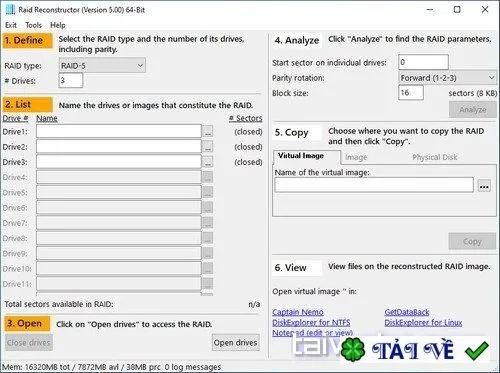Click 'Total sectors available in RAID' label
Image resolution: width=500 pixels, height=373 pixels.
click(59, 304)
